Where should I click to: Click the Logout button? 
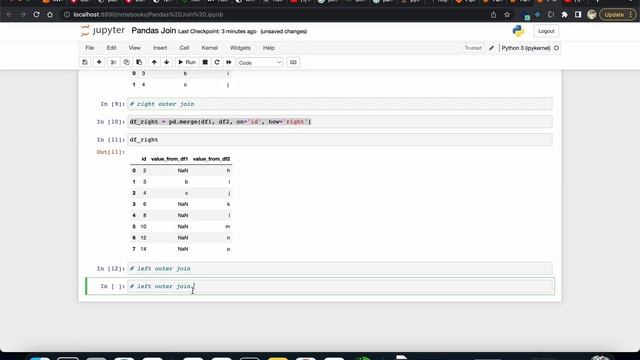(546, 31)
